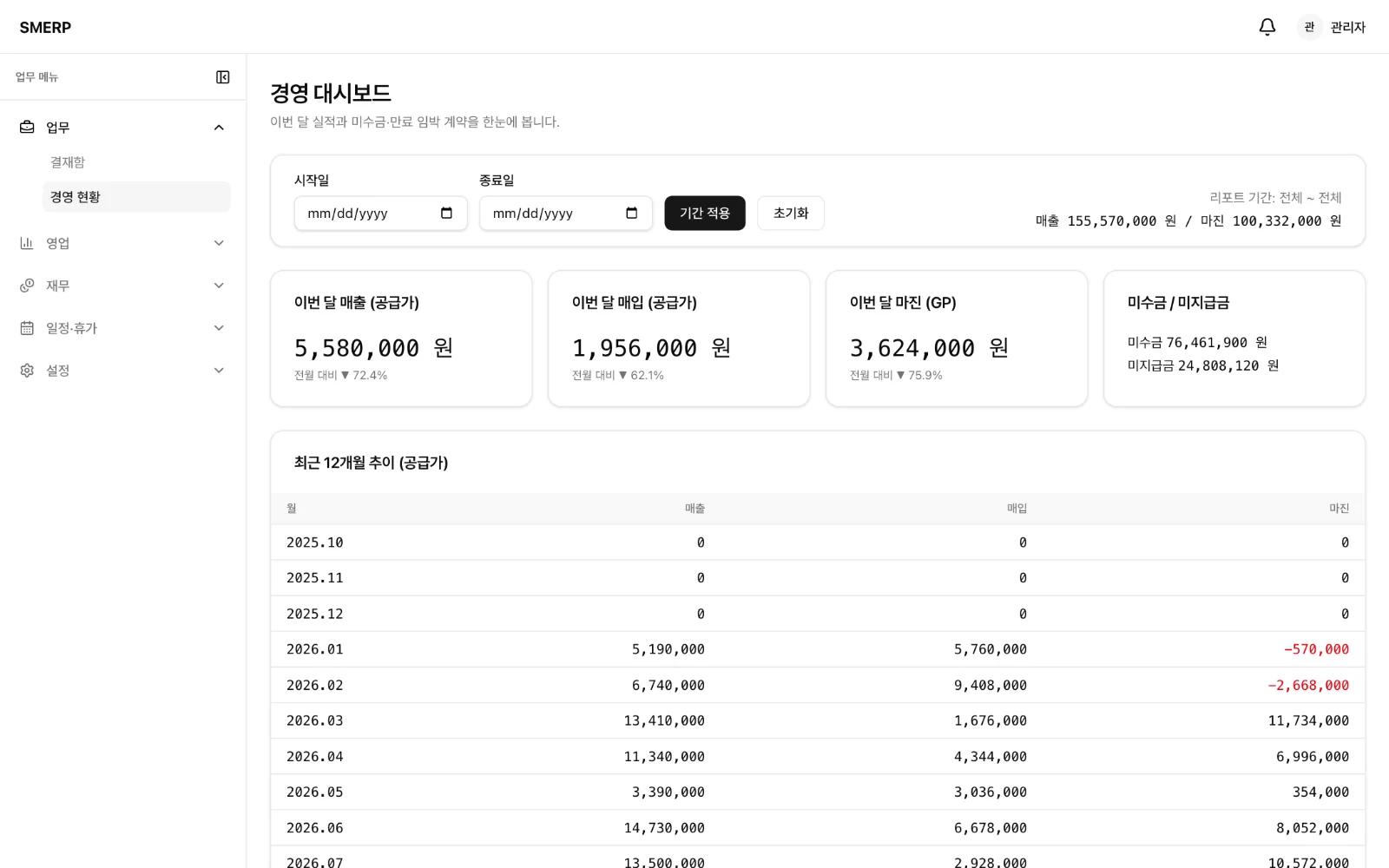The image size is (1389, 868).
Task: Open the 결재함 menu item
Action: [136, 162]
